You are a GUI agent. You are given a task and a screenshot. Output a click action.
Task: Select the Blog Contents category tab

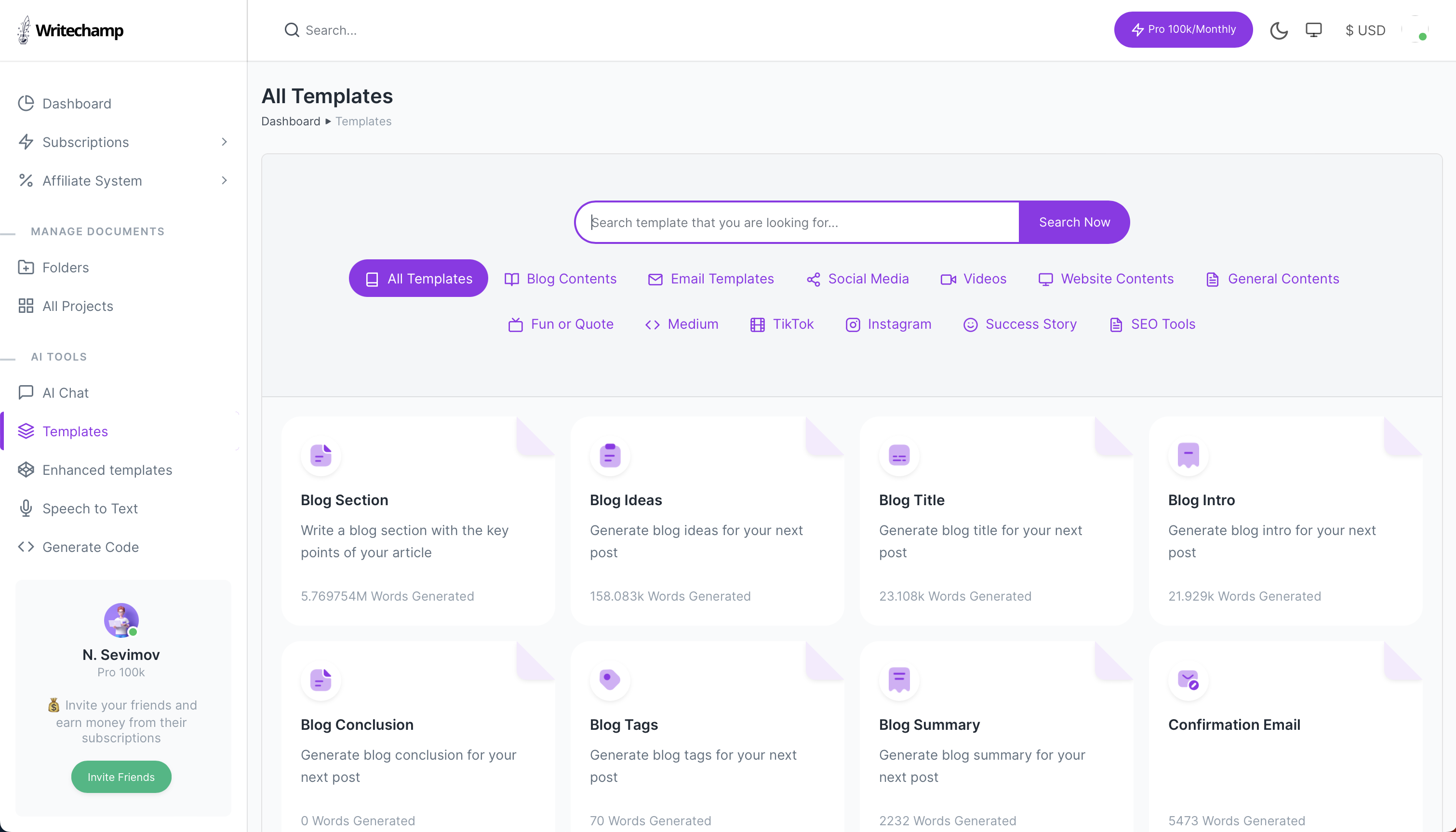pos(561,279)
